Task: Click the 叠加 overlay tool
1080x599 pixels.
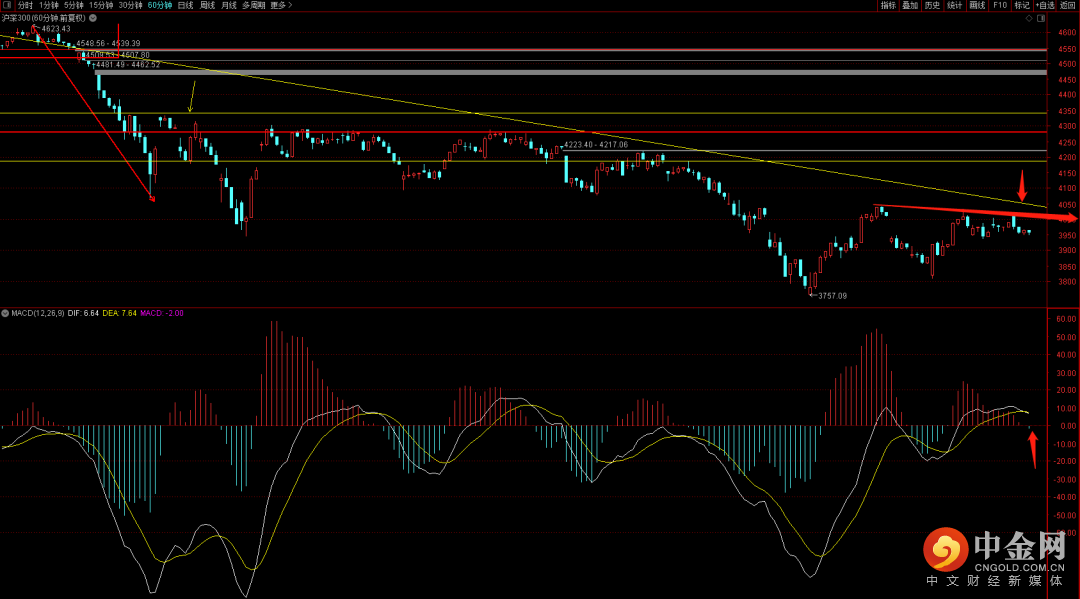Action: [910, 5]
